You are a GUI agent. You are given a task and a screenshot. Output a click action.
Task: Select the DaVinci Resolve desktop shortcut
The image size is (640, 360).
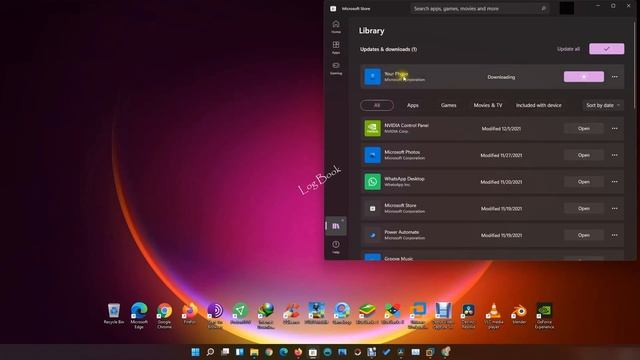[468, 315]
